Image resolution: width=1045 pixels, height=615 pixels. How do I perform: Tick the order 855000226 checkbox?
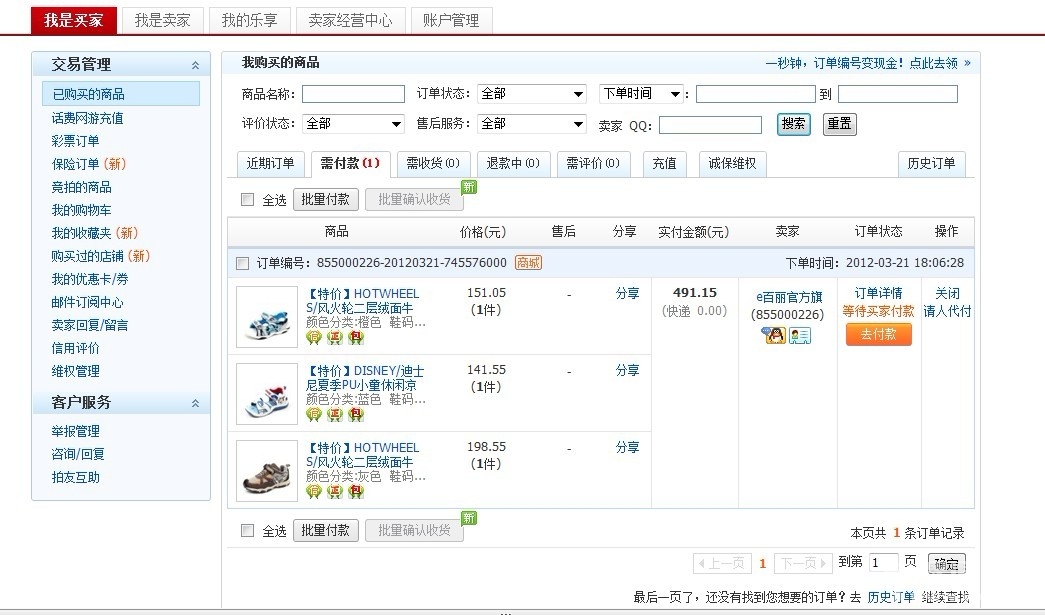coord(242,264)
